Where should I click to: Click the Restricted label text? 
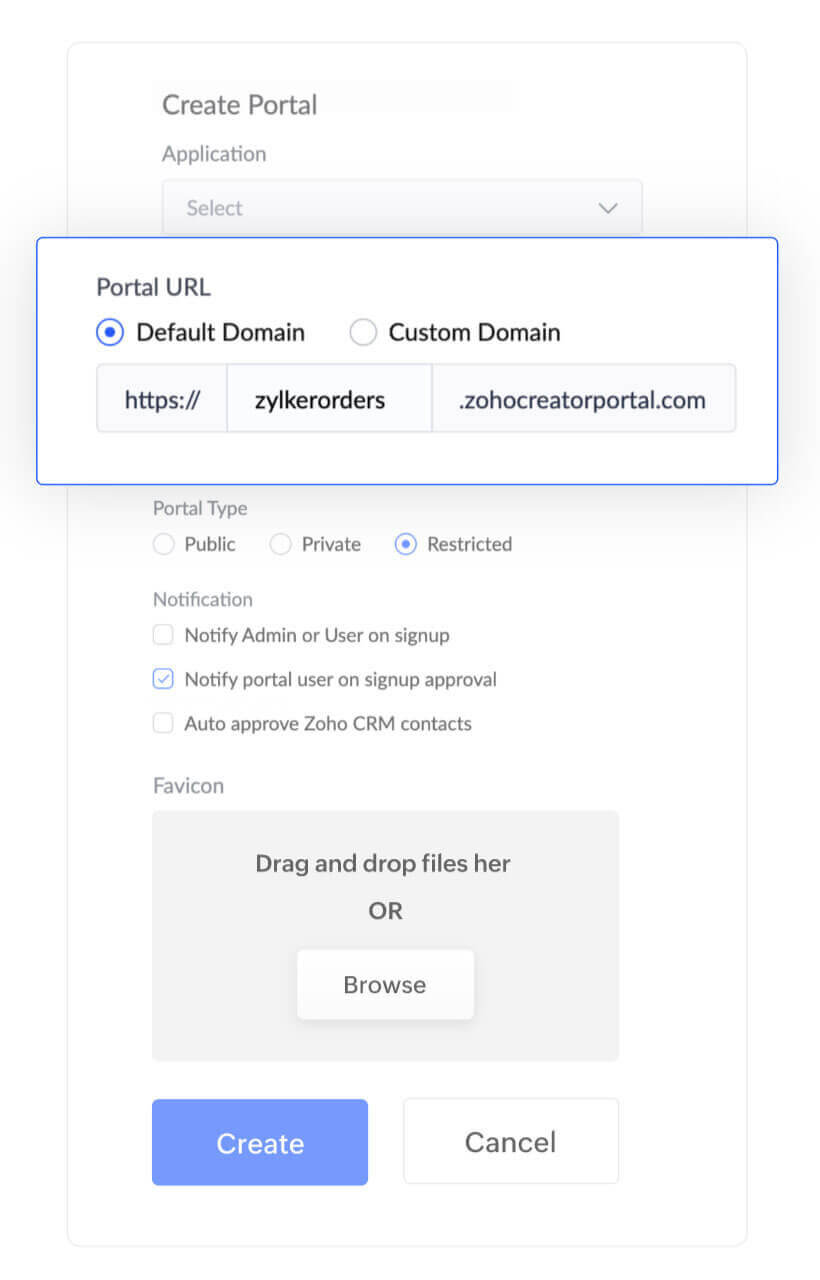pyautogui.click(x=469, y=544)
